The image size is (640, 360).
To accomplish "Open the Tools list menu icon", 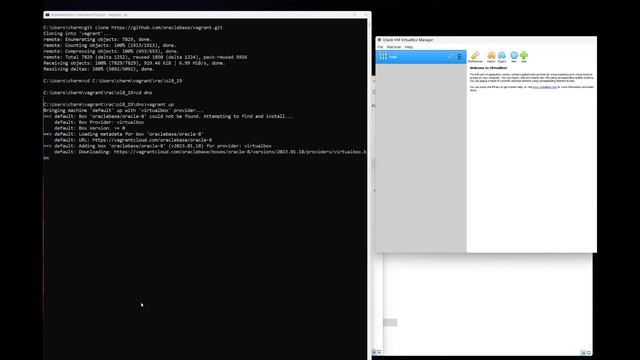I will (459, 57).
